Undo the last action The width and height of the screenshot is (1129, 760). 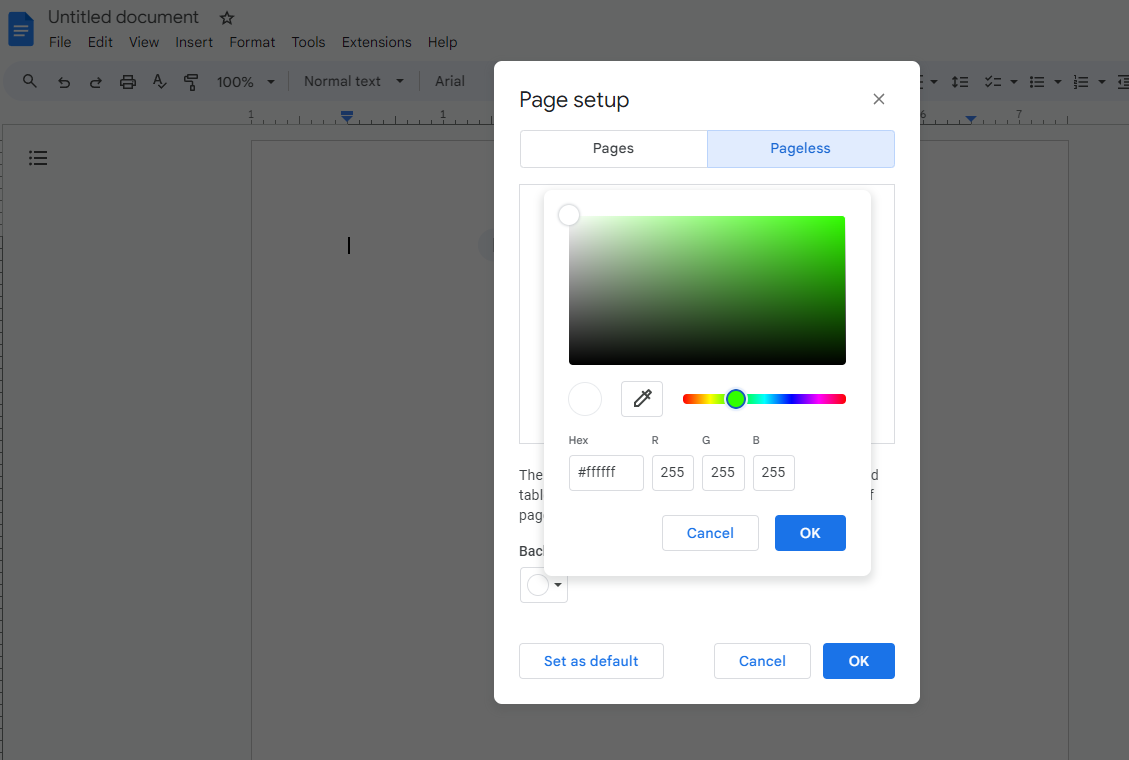64,82
